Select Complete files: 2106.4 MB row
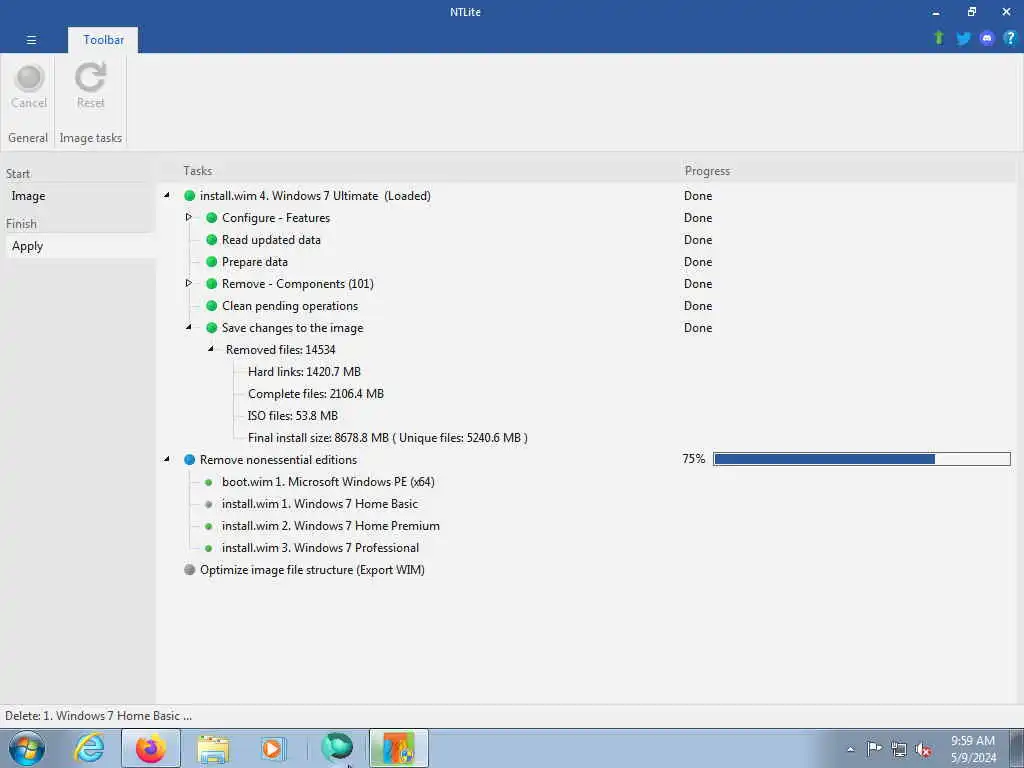The width and height of the screenshot is (1024, 768). [x=316, y=394]
